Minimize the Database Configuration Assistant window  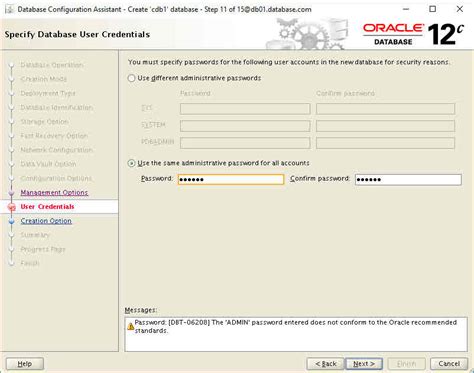click(x=406, y=9)
